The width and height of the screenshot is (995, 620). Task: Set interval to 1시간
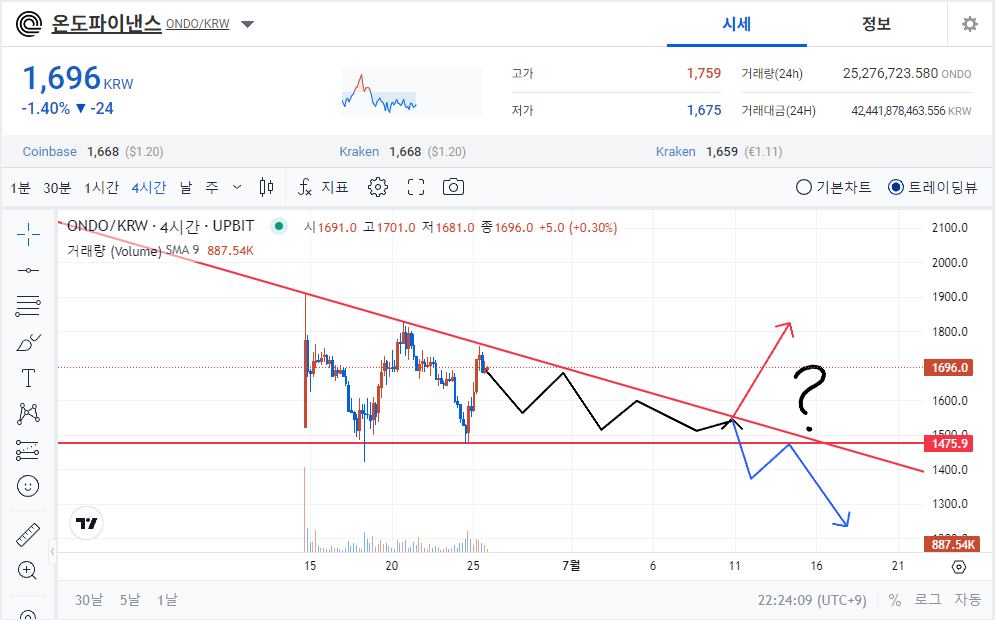point(102,188)
